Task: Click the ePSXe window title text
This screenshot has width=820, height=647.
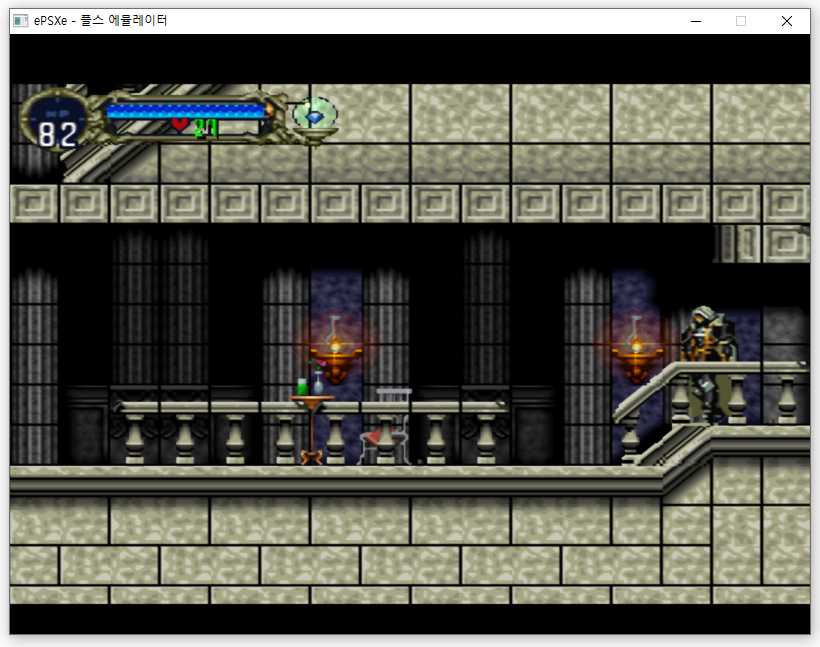Action: pos(100,20)
